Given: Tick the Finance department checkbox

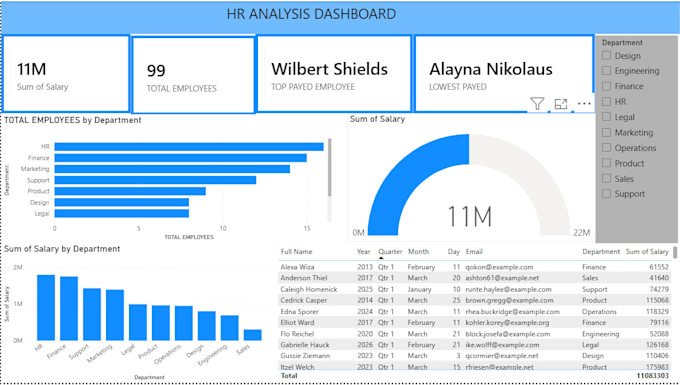Looking at the screenshot, I should click(x=606, y=86).
